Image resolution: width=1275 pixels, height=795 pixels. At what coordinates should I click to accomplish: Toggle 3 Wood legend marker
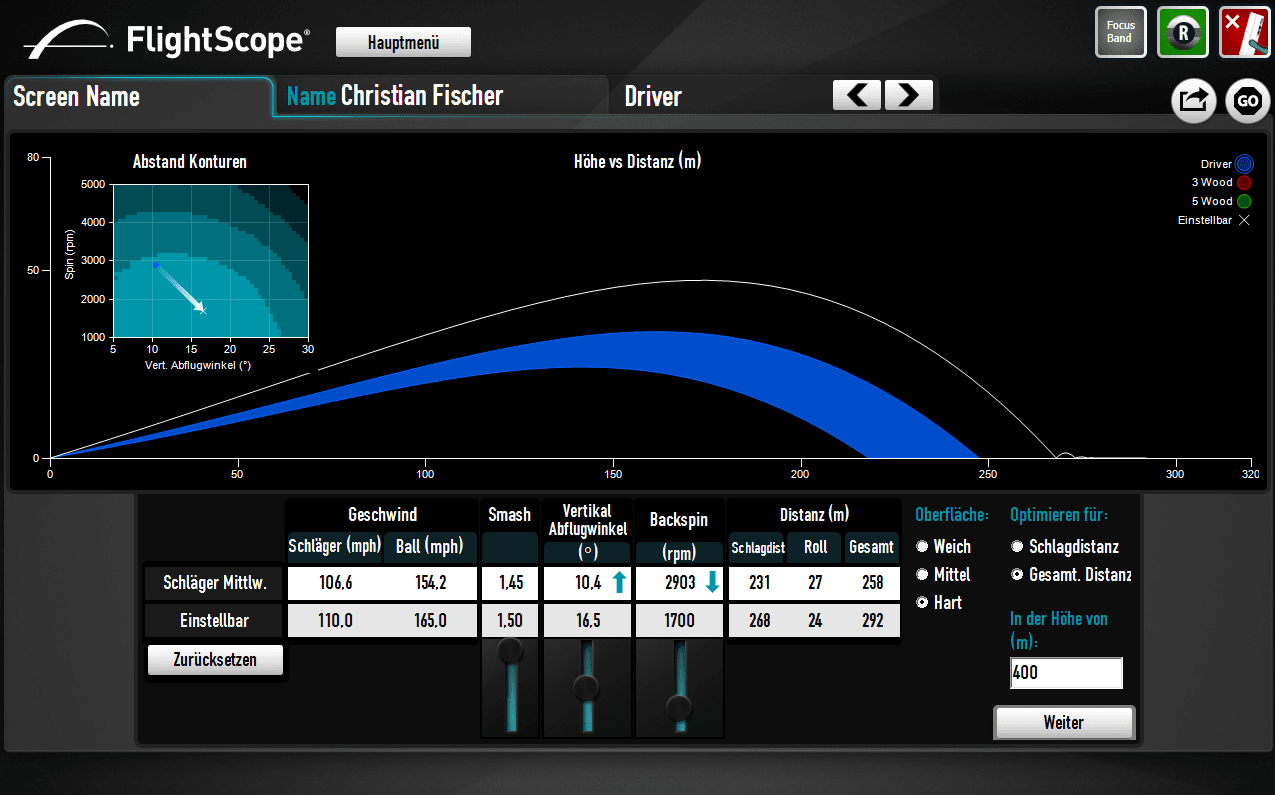click(1243, 183)
